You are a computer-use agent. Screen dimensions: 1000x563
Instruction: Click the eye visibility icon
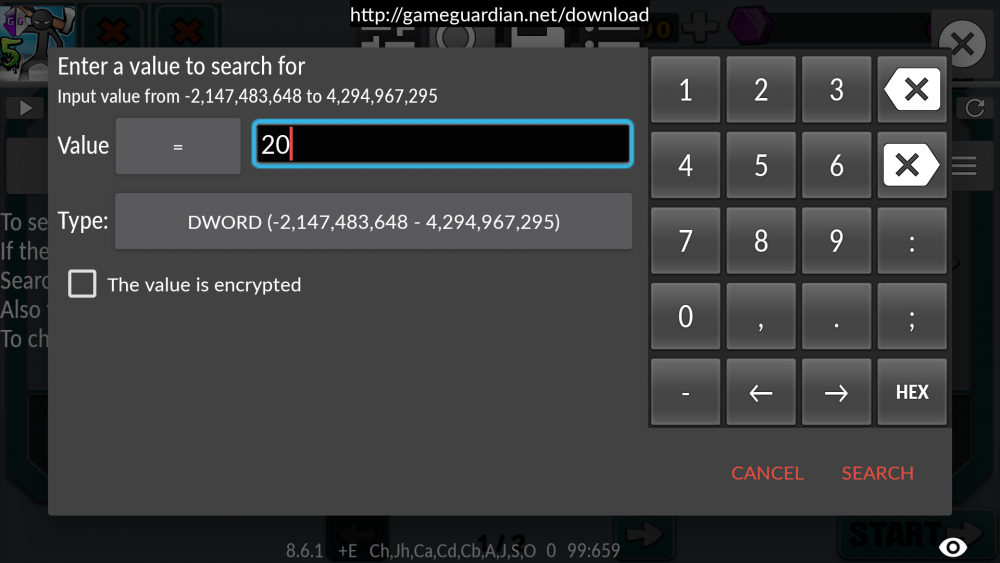[x=953, y=547]
